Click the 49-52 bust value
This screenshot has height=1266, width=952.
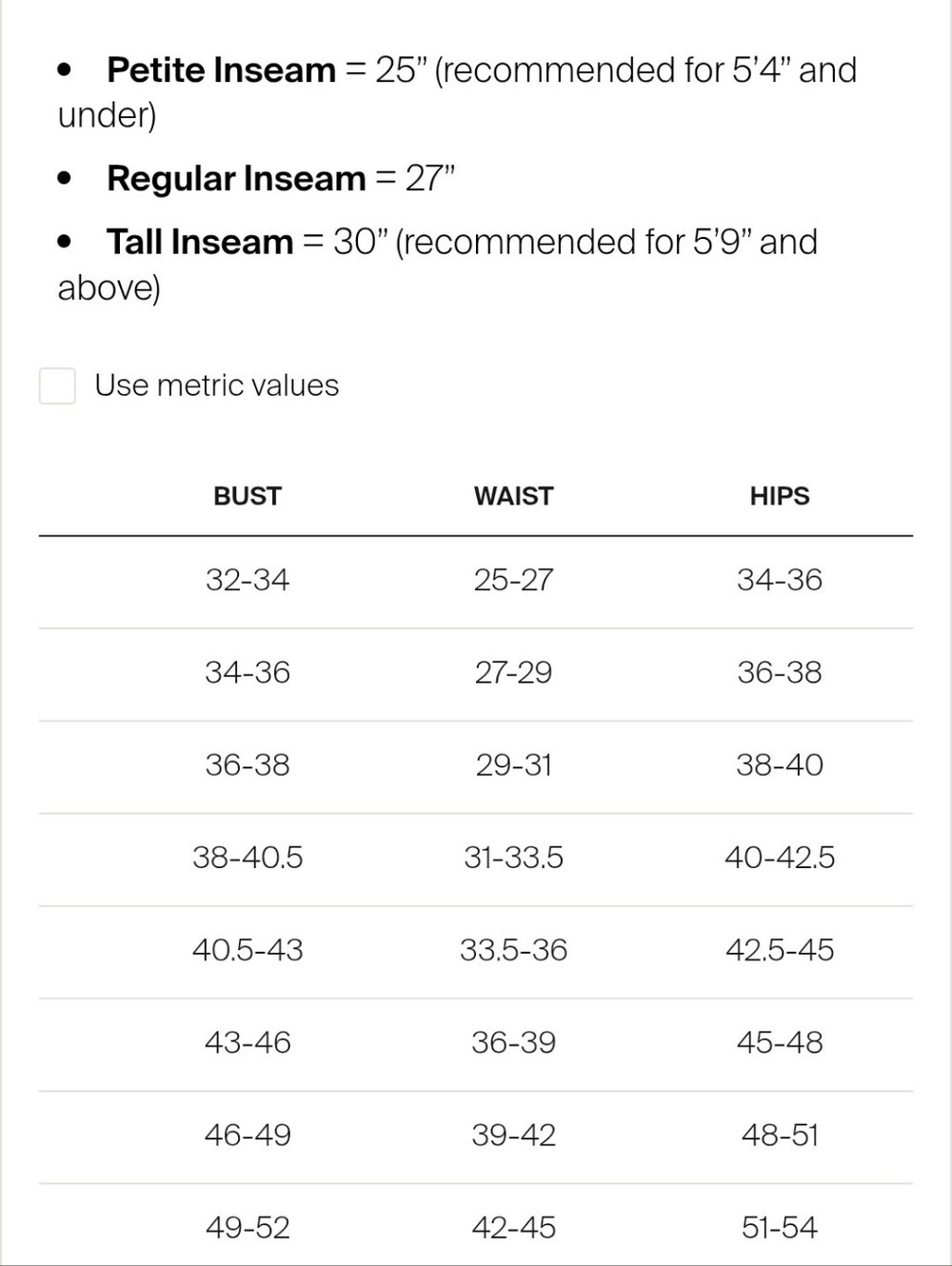248,1227
